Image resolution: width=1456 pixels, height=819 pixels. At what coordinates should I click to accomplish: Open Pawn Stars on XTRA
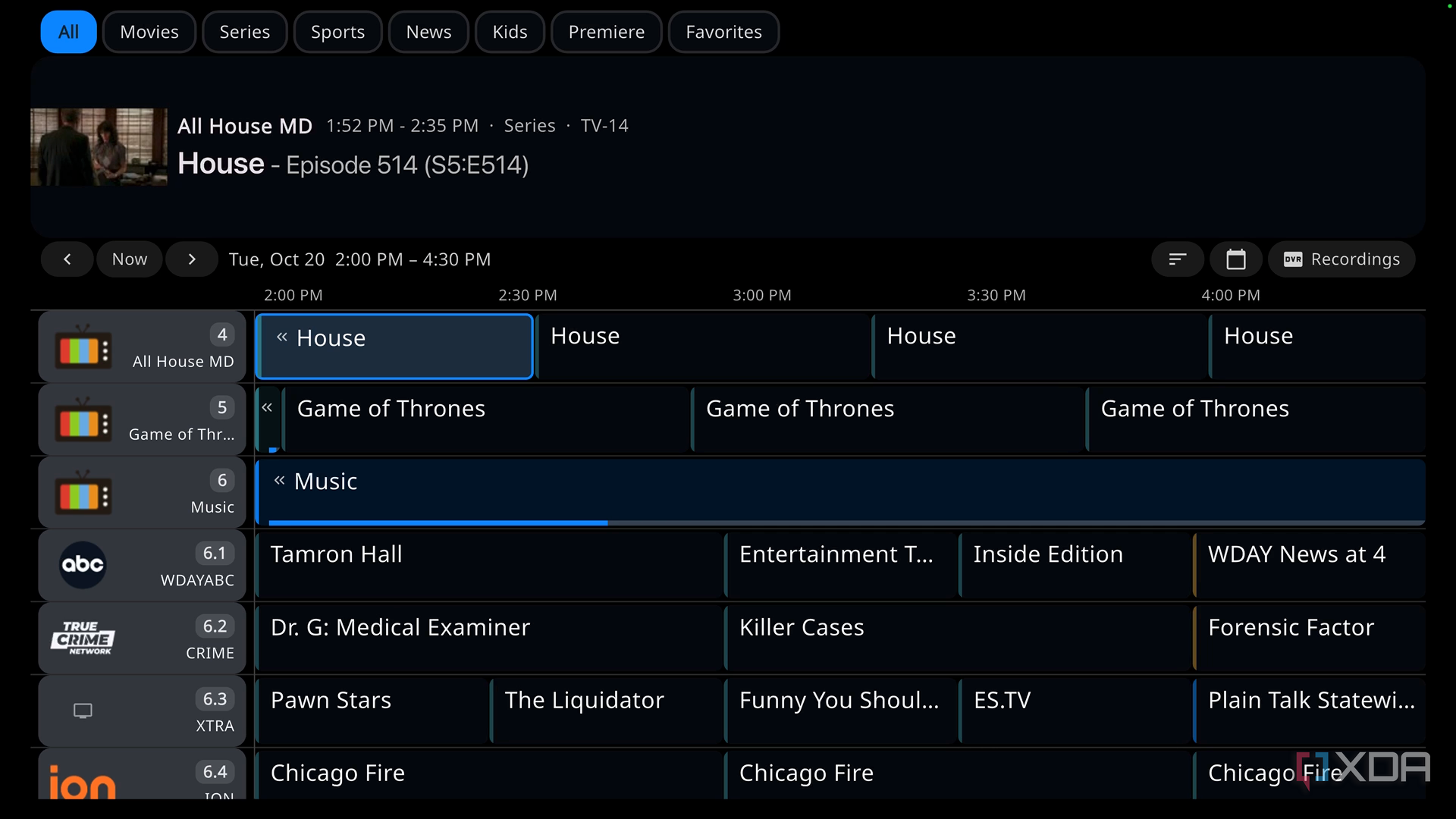point(372,711)
